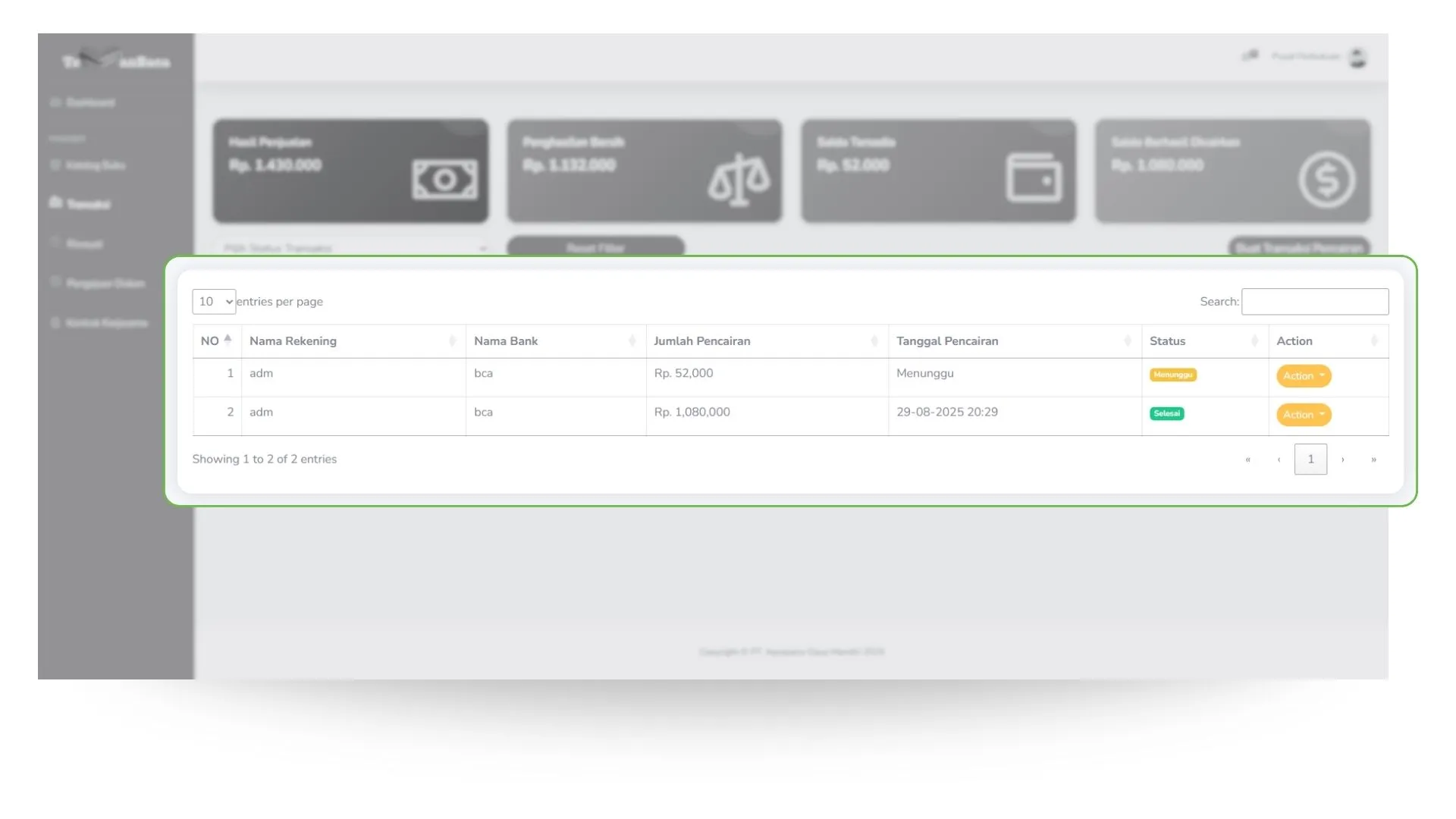Go to page 1 in pagination
Viewport: 1456px width, 819px height.
[1310, 460]
